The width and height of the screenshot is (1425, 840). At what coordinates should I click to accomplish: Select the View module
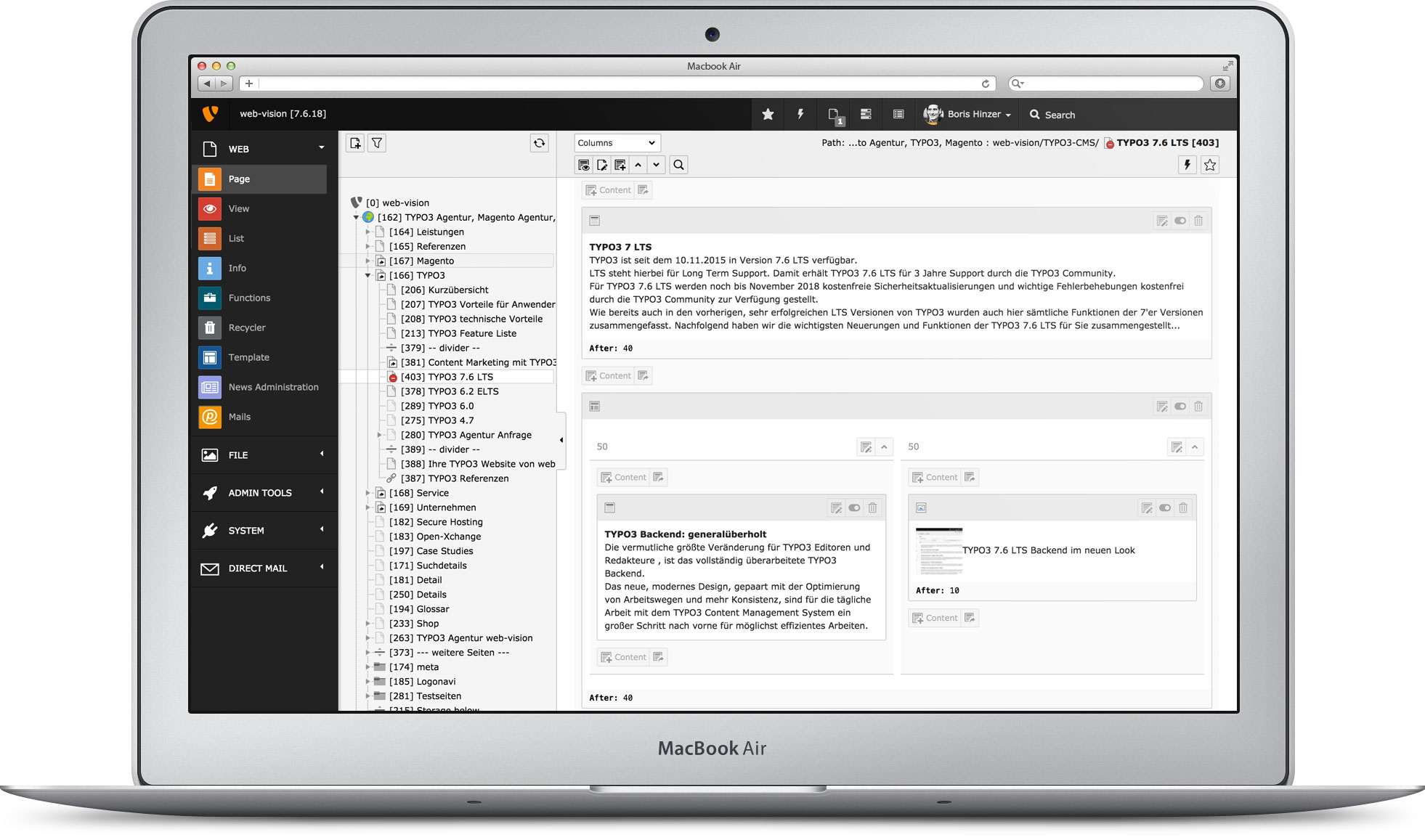238,208
